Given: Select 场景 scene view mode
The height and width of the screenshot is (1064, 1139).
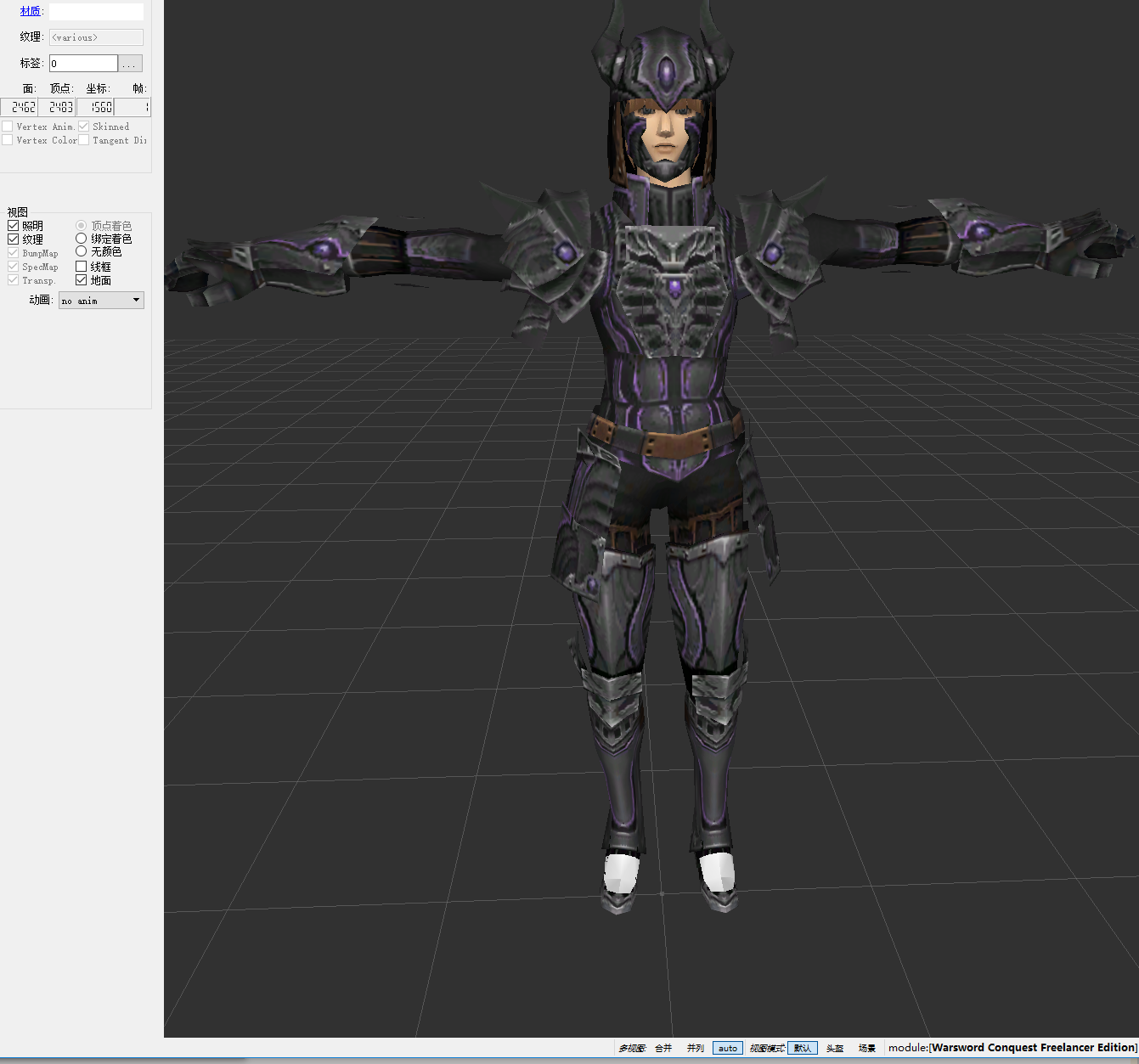Looking at the screenshot, I should (867, 1048).
